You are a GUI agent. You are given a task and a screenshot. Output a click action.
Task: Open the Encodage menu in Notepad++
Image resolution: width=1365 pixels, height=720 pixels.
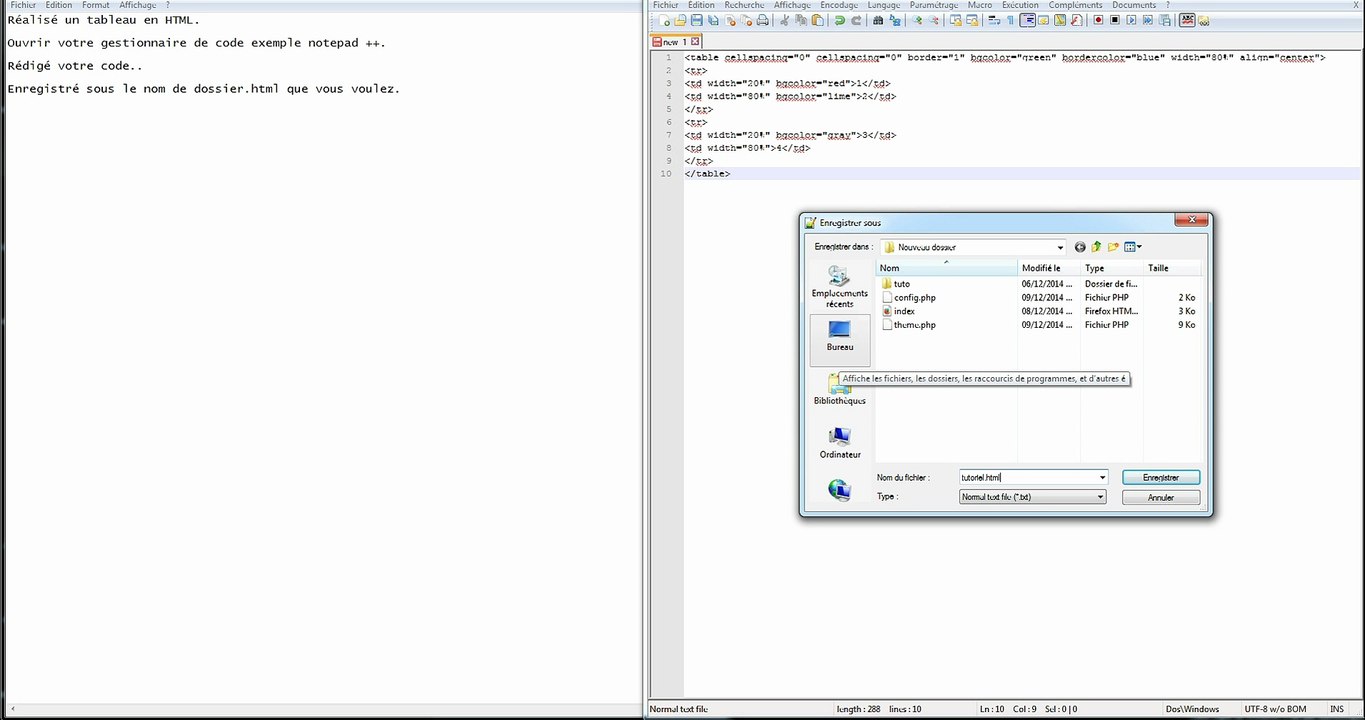tap(840, 5)
